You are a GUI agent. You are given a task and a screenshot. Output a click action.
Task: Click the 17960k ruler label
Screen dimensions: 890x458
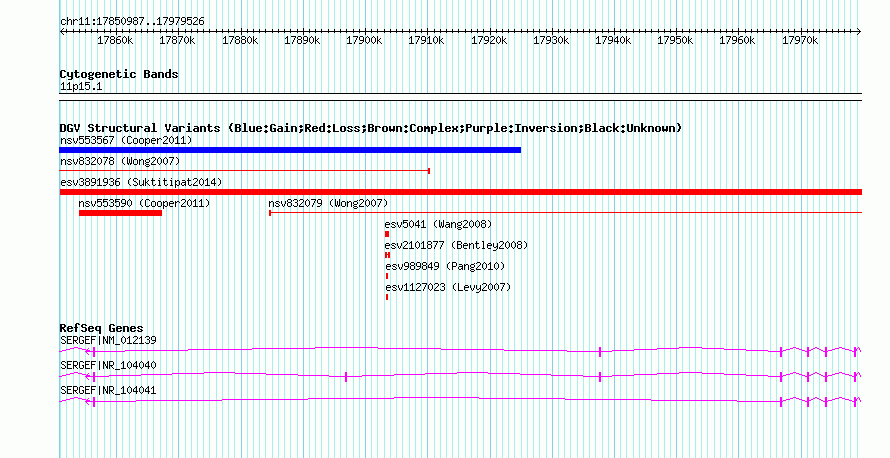click(x=737, y=41)
